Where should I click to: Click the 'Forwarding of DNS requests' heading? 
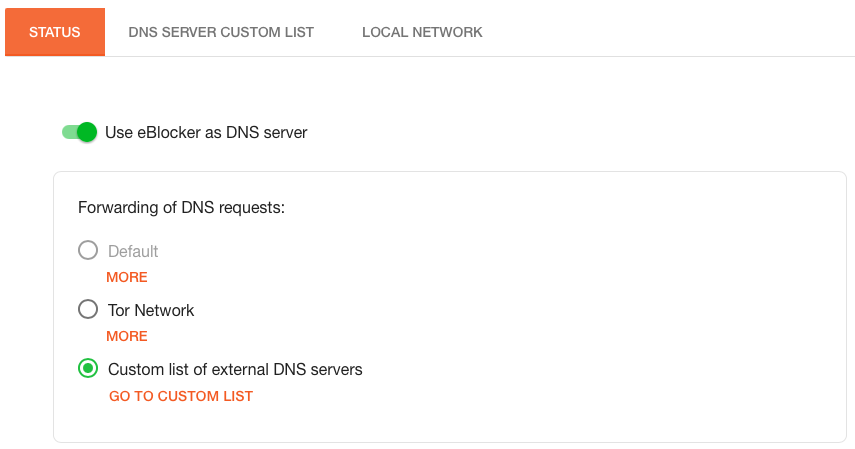(182, 208)
